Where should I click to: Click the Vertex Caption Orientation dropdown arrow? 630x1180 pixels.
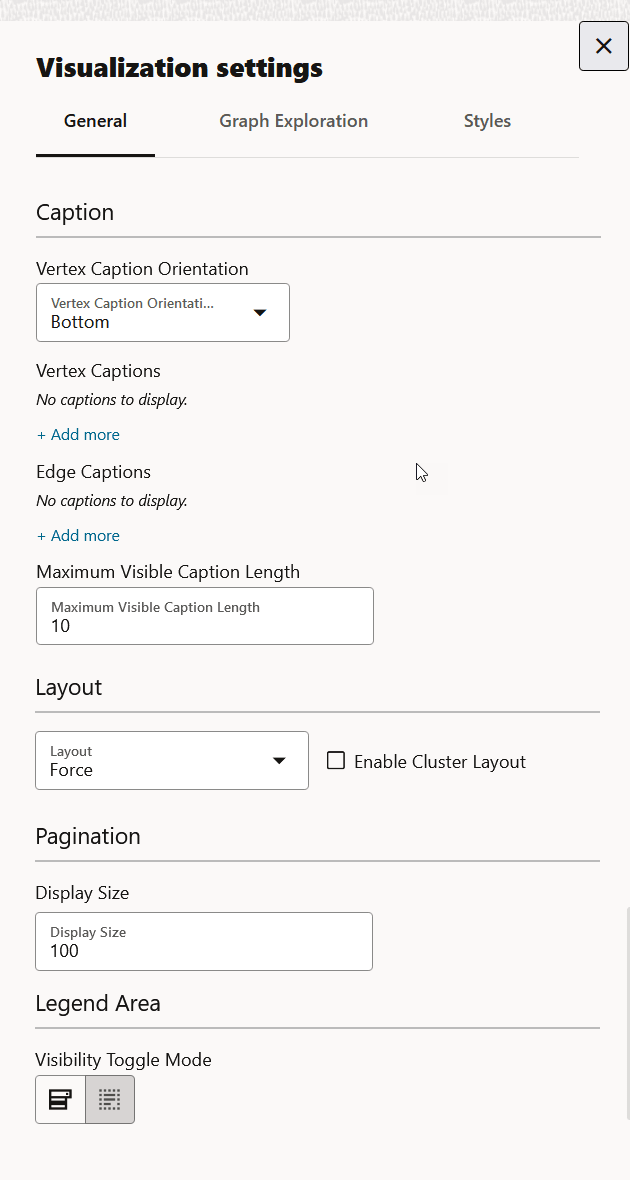click(x=260, y=313)
